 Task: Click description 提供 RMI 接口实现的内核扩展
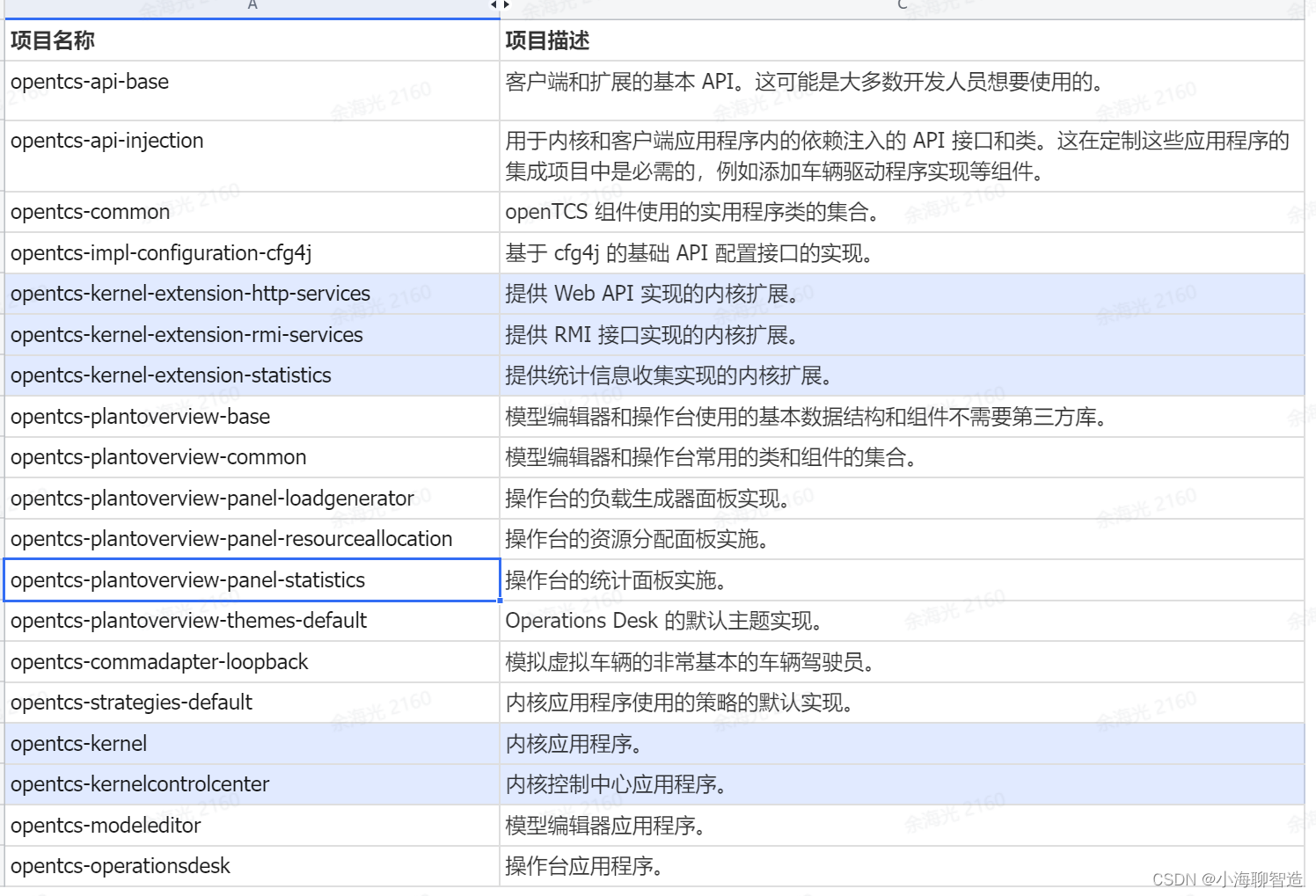point(902,335)
